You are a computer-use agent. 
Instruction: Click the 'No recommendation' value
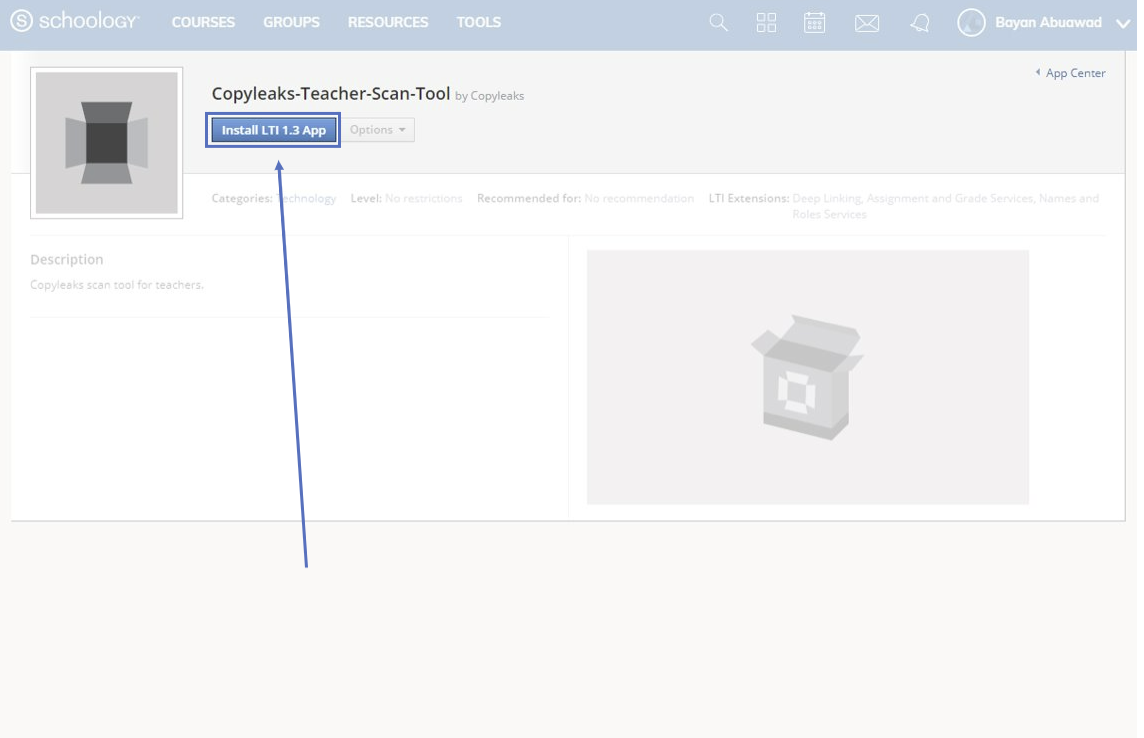coord(639,198)
